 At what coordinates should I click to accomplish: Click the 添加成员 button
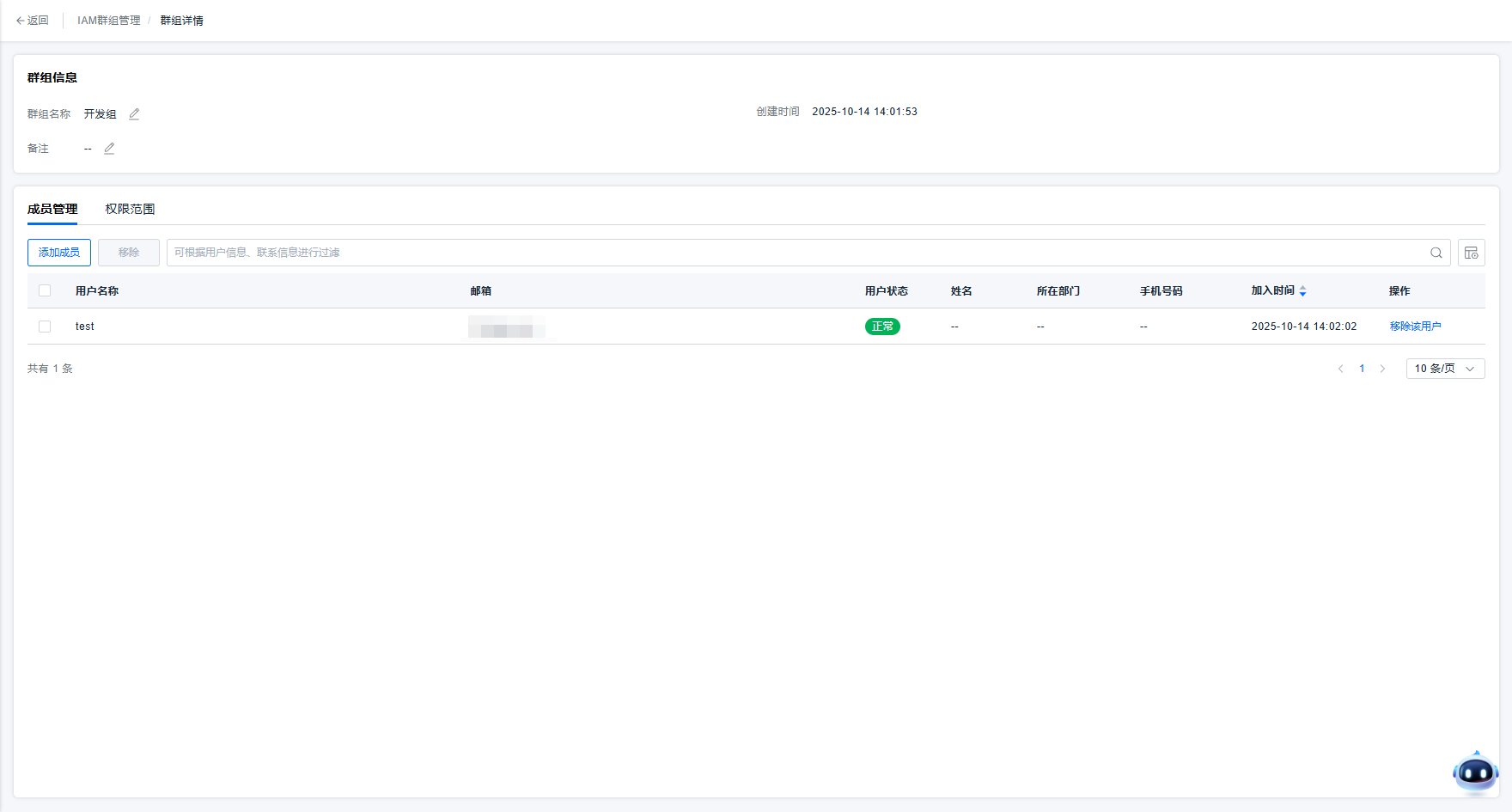(x=59, y=253)
